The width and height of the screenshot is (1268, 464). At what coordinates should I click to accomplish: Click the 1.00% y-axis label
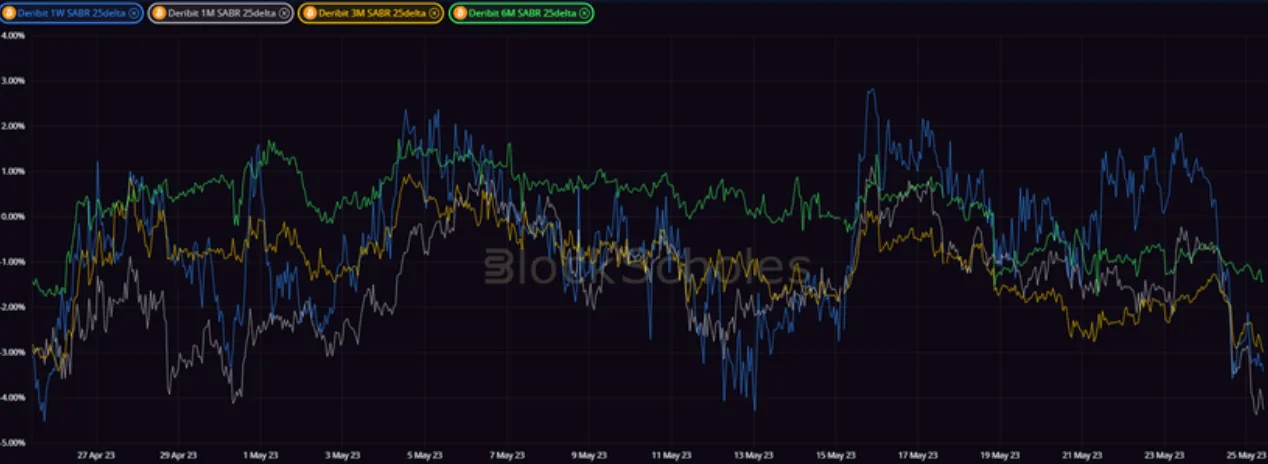point(13,171)
